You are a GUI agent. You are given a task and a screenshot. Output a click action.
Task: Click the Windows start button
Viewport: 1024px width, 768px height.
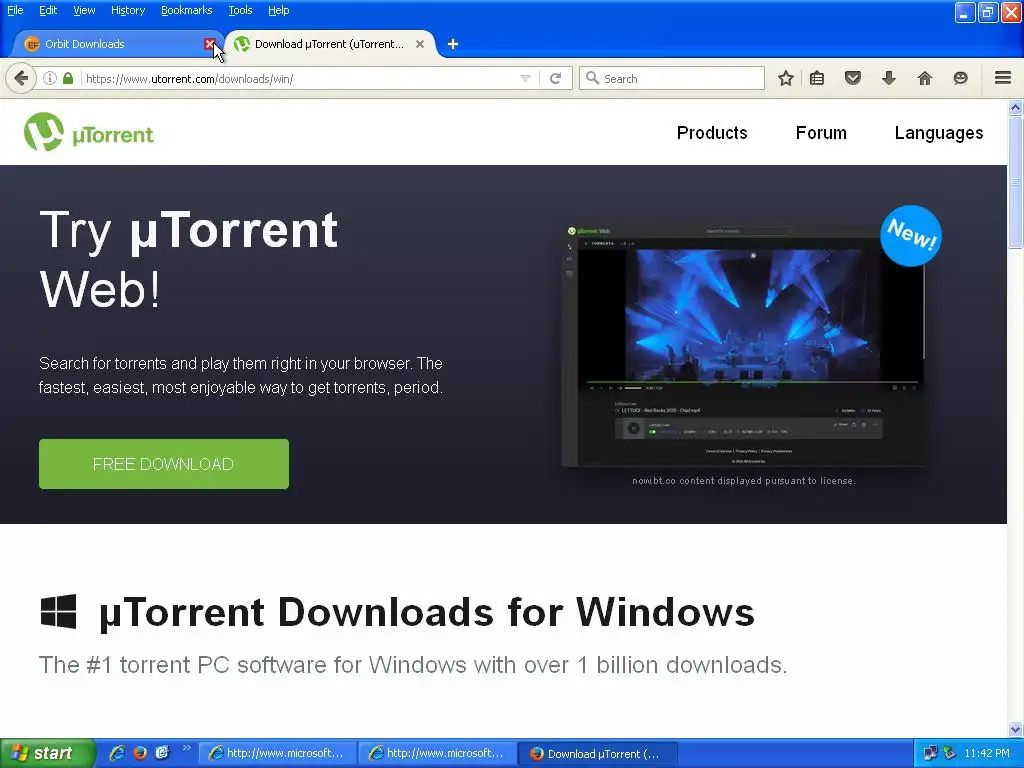coord(47,753)
